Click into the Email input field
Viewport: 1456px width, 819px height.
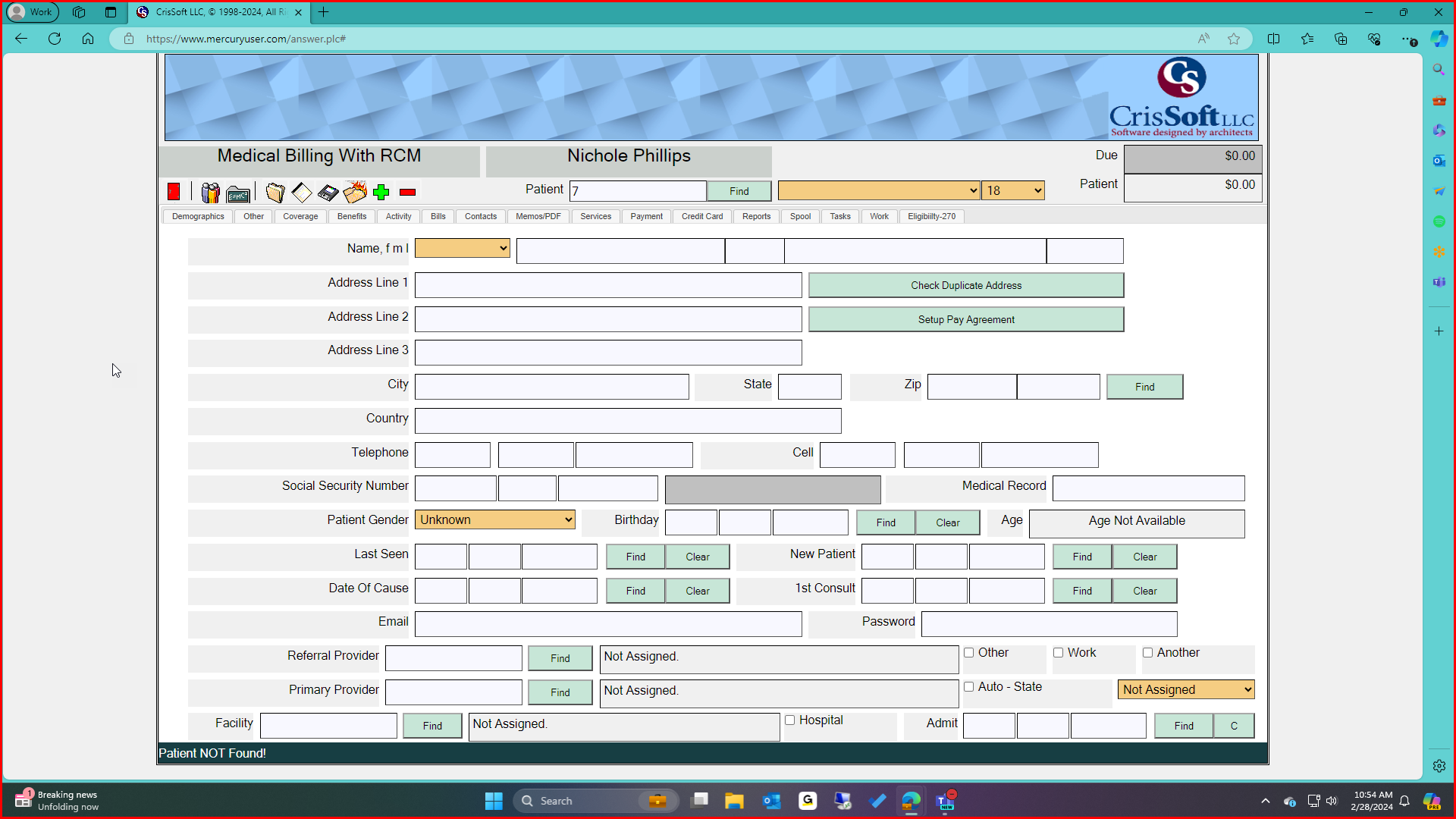607,625
